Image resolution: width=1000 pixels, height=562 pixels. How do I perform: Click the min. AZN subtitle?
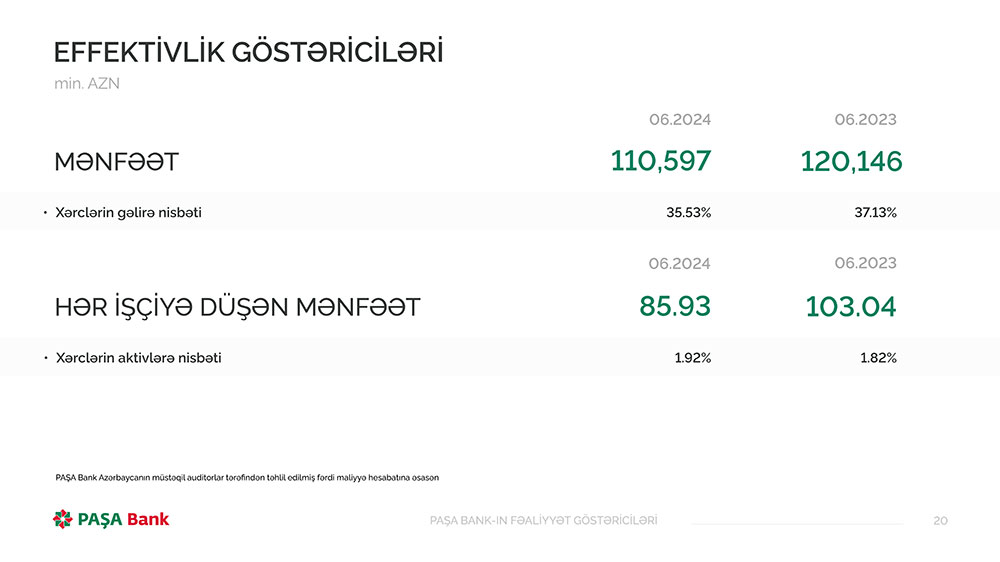(x=87, y=84)
